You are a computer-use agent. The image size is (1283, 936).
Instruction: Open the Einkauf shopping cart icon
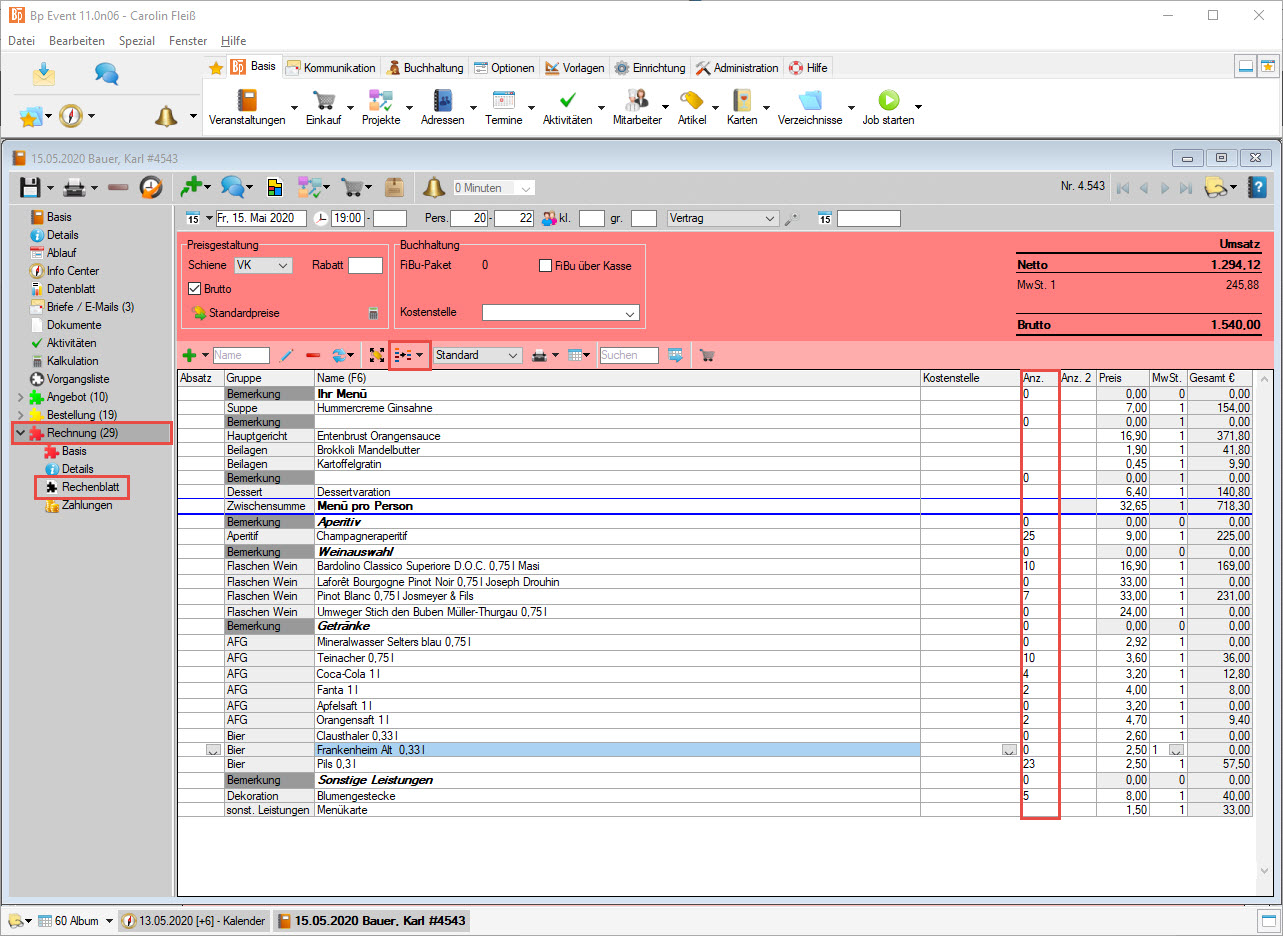coord(323,101)
